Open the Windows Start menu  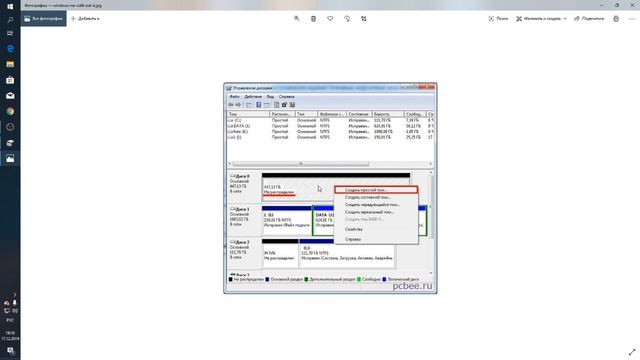point(10,7)
